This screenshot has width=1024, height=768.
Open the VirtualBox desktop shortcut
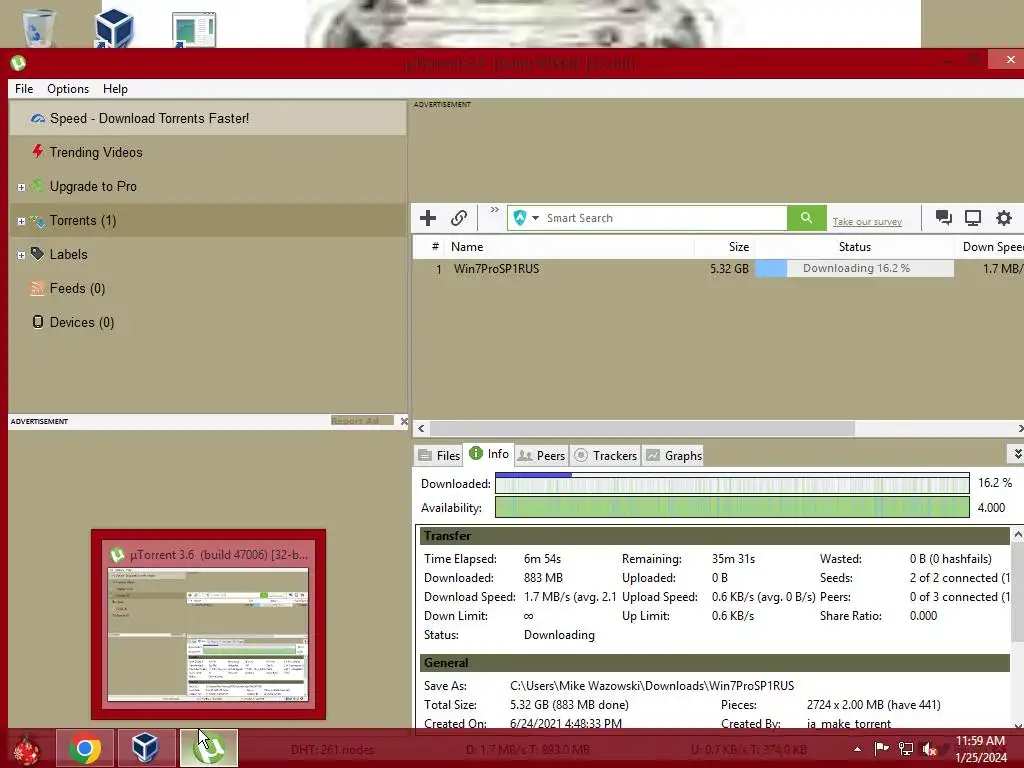[114, 27]
